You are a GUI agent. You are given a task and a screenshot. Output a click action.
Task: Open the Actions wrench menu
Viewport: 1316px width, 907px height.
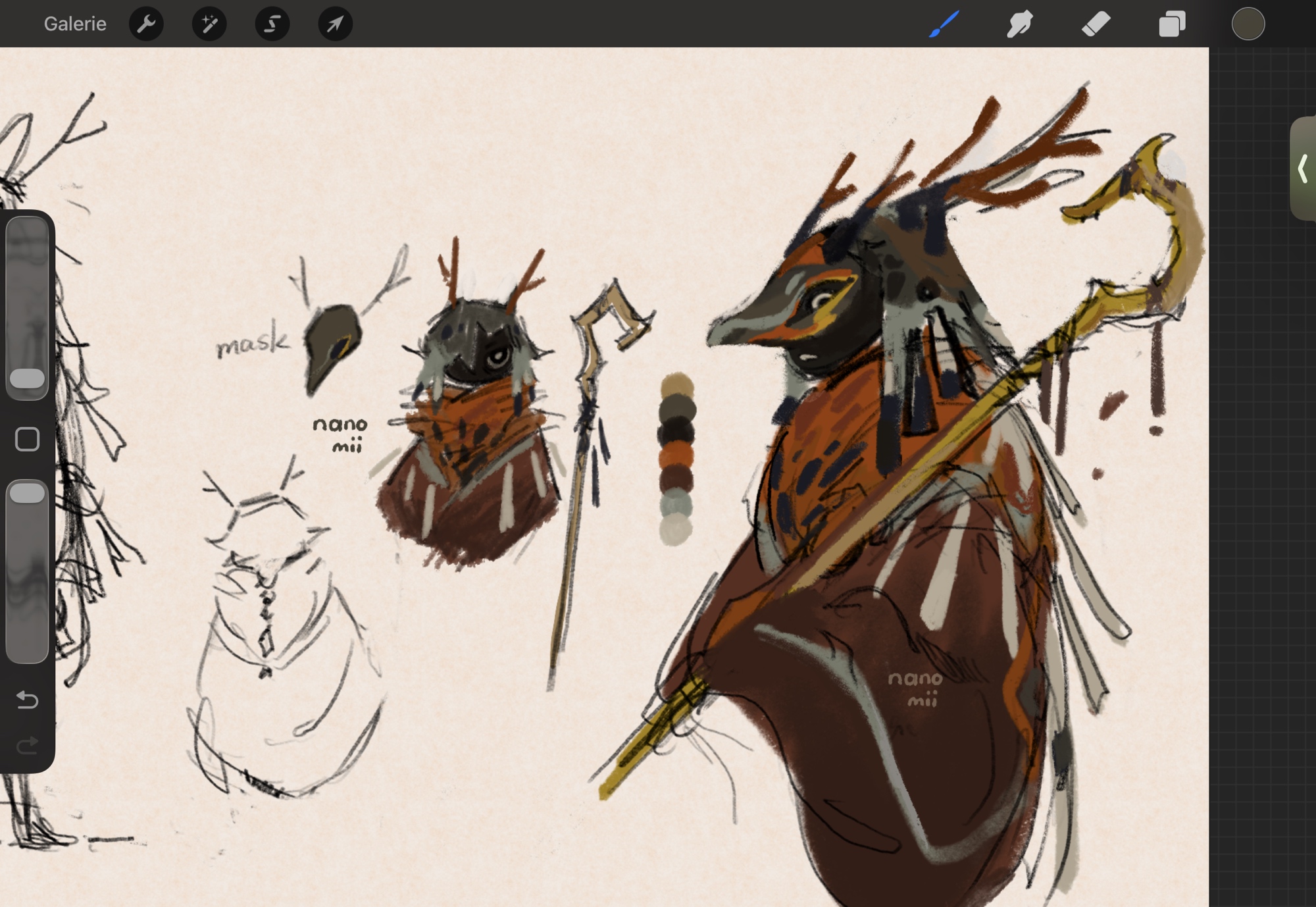click(146, 24)
